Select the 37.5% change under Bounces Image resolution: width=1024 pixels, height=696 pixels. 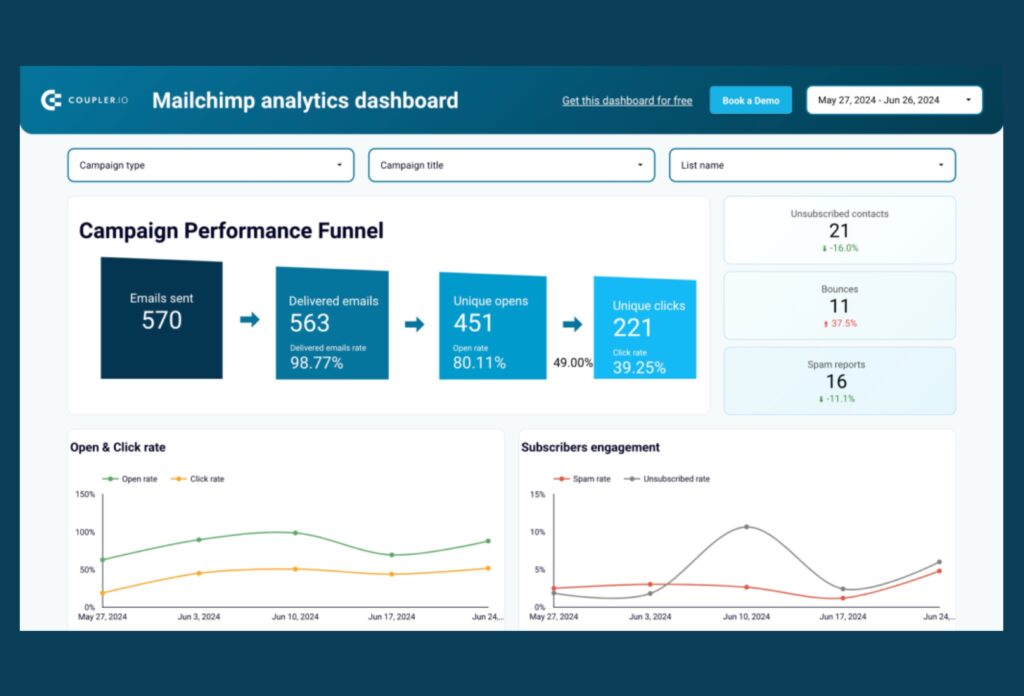coord(840,323)
